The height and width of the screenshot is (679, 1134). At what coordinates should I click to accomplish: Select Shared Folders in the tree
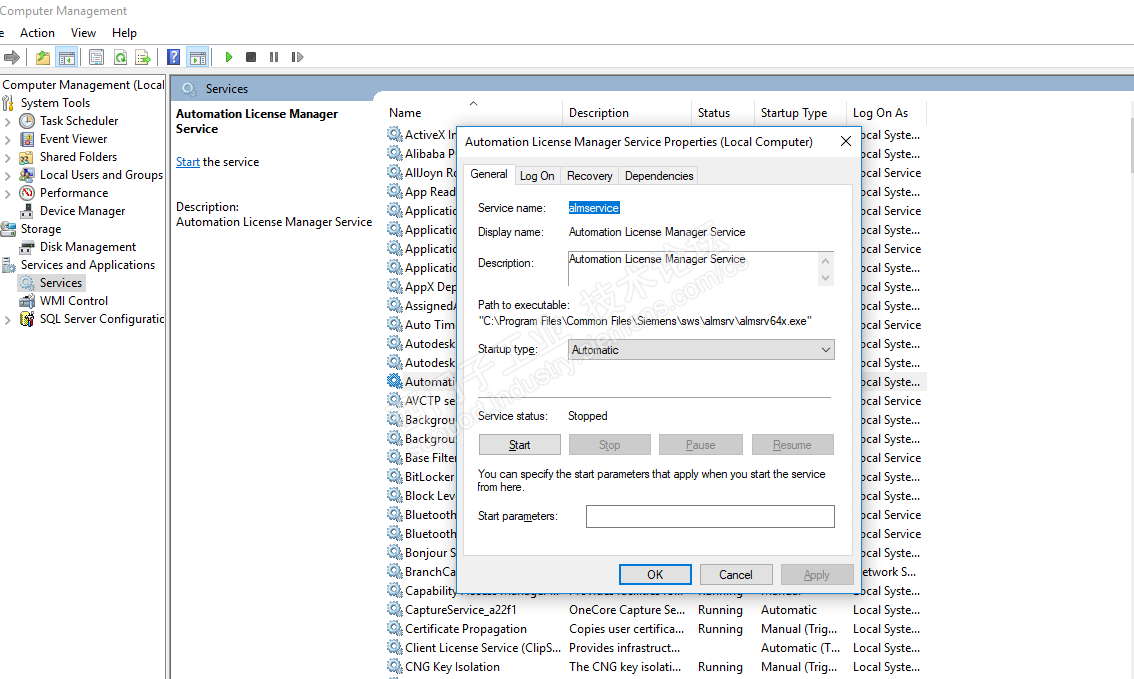tap(78, 157)
